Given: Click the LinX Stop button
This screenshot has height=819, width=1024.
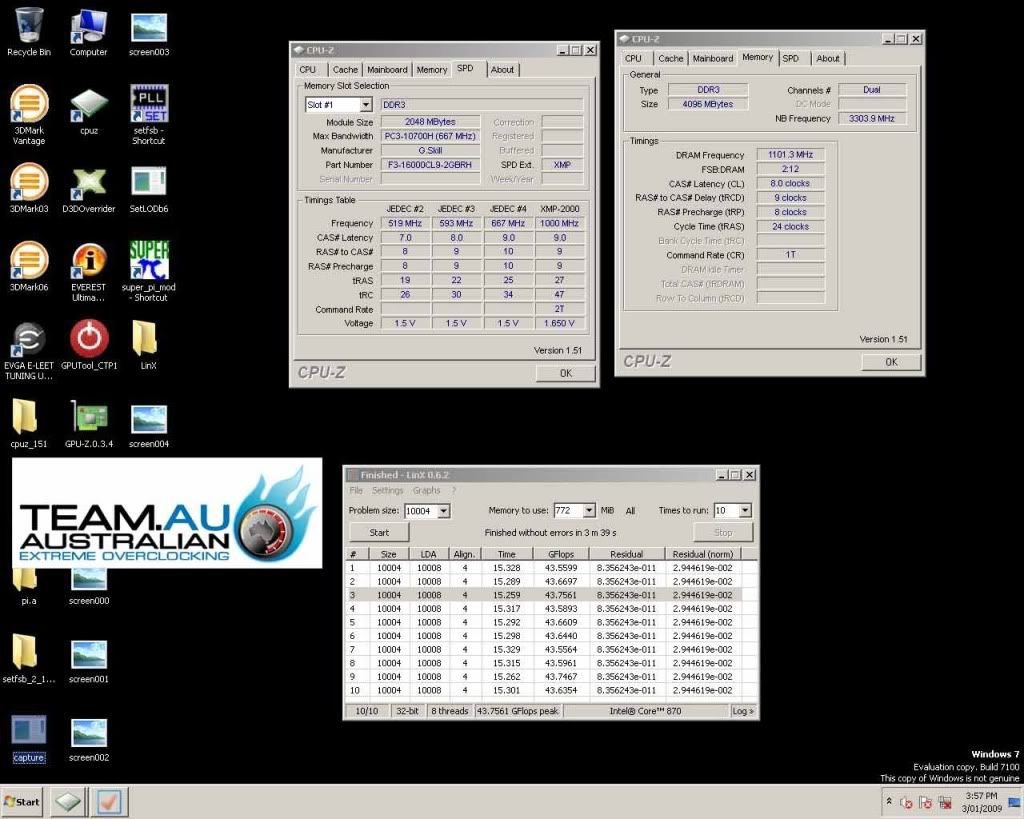Looking at the screenshot, I should pos(723,533).
